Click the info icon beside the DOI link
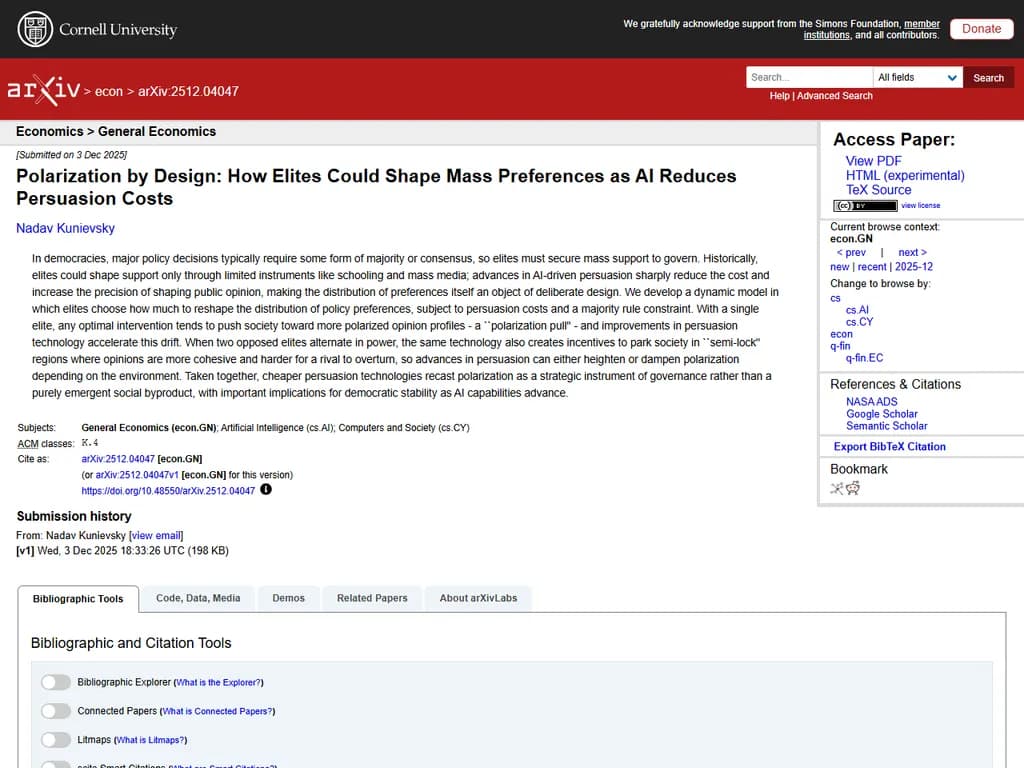The width and height of the screenshot is (1024, 768). [x=263, y=490]
